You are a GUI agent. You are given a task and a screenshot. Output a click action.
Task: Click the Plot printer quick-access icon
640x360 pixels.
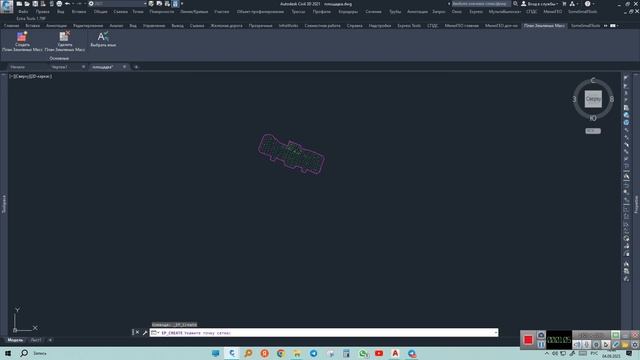[59, 4]
